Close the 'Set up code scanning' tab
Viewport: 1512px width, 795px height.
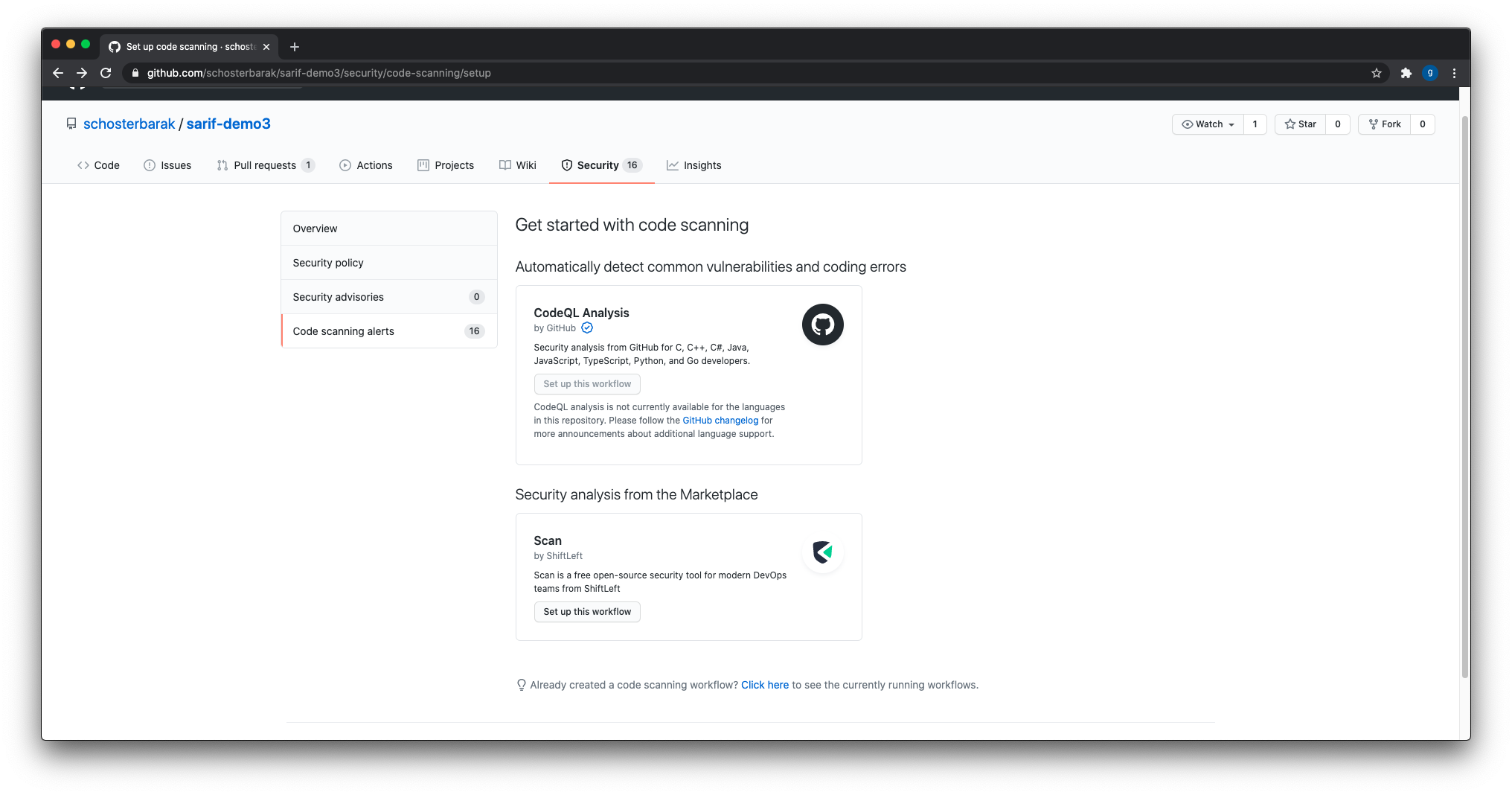point(266,47)
